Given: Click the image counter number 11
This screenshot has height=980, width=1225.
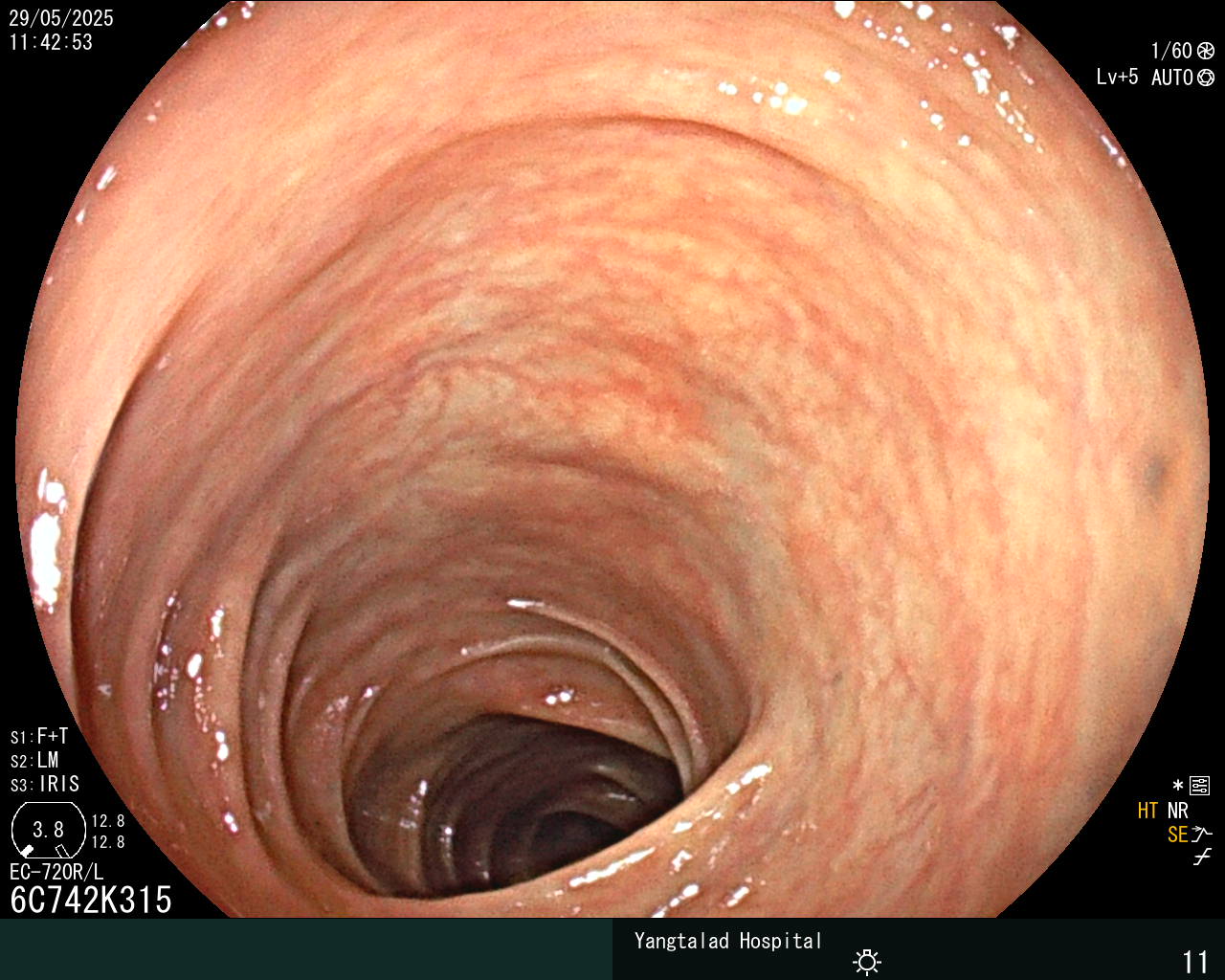Looking at the screenshot, I should coord(1195,962).
